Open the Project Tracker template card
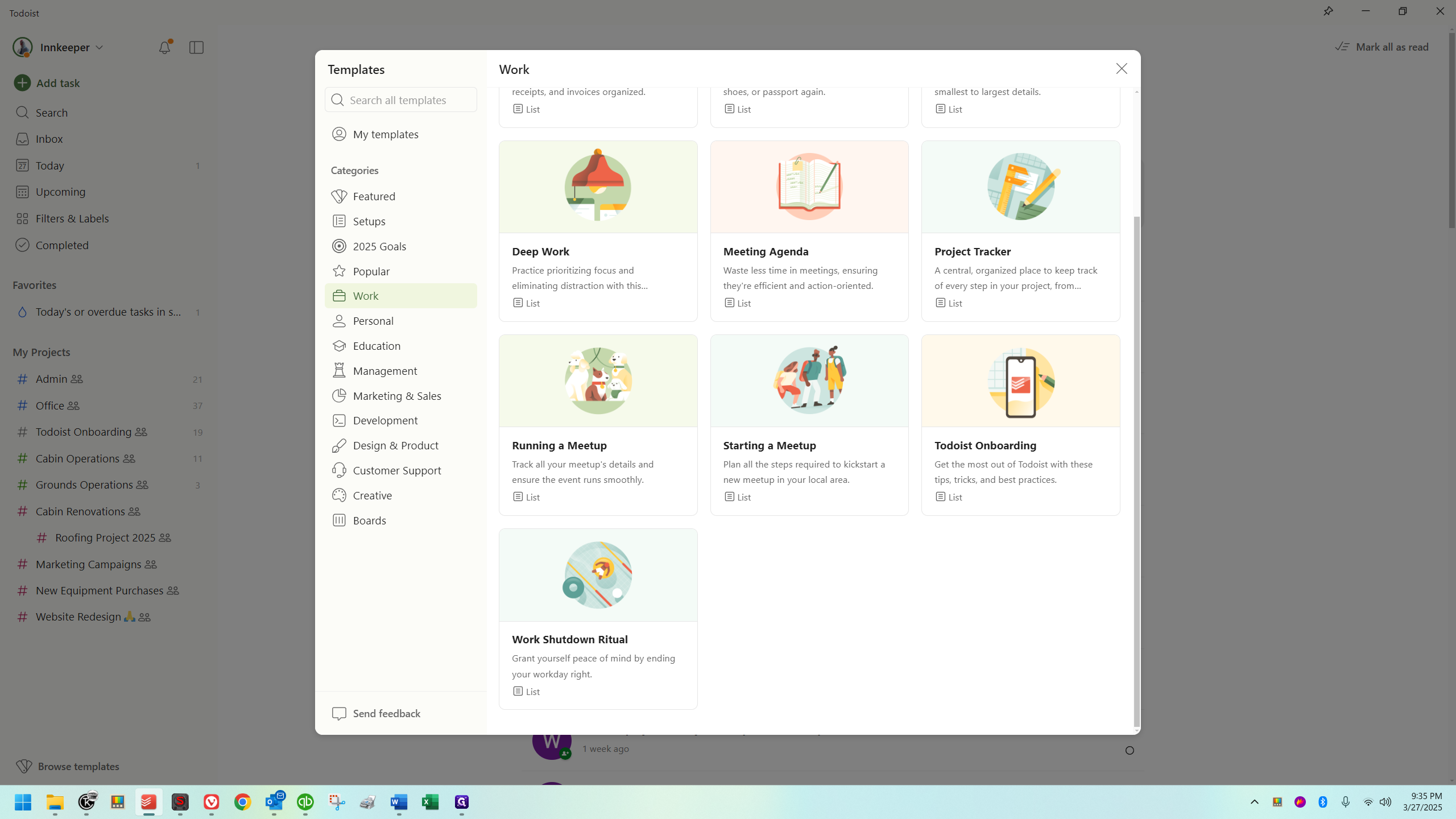This screenshot has width=1456, height=819. [x=1021, y=231]
